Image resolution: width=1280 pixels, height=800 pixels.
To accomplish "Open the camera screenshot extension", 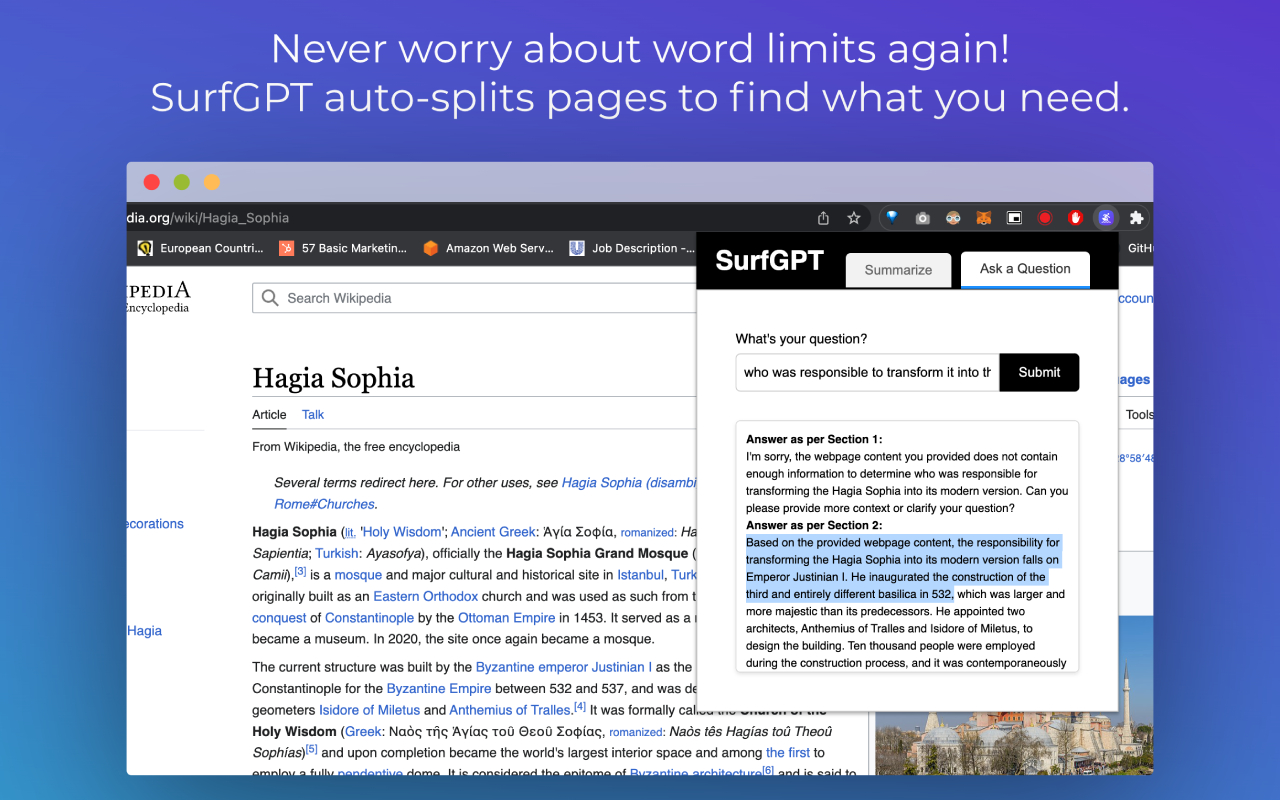I will click(x=923, y=218).
